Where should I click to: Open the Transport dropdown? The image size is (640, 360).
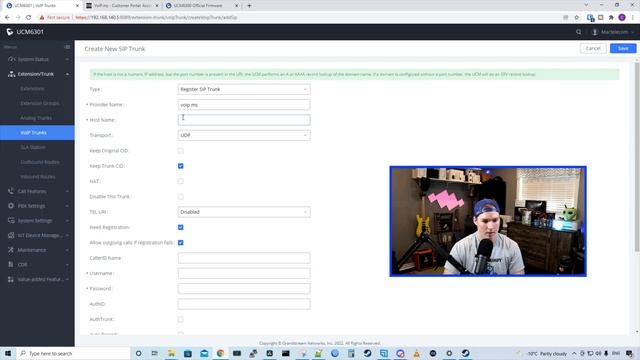pos(244,135)
